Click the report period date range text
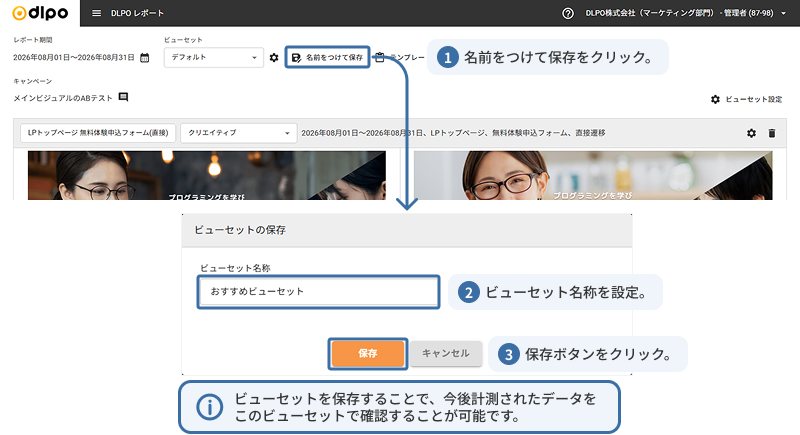Screen dimensions: 800x435 click(x=74, y=58)
